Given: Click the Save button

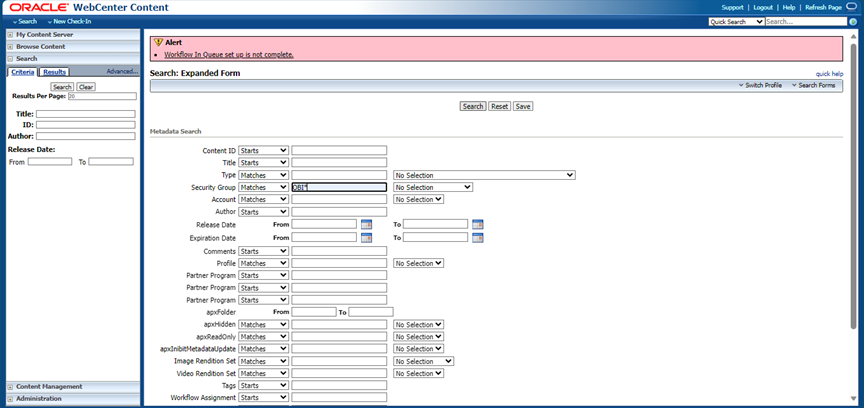Looking at the screenshot, I should tap(523, 106).
